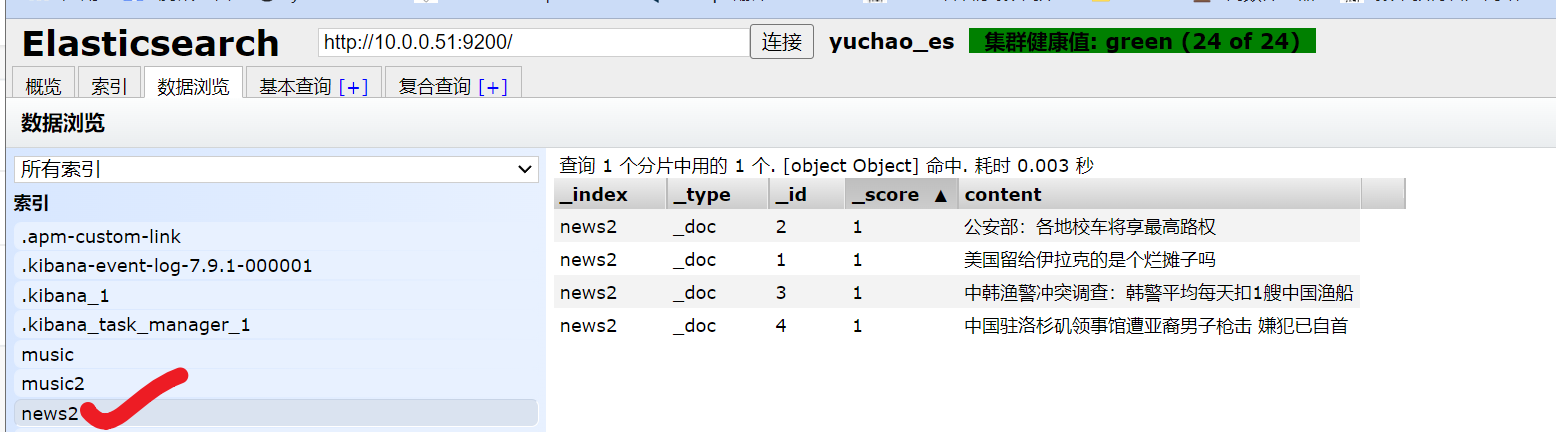1556x432 pixels.
Task: Open the 概览 overview tab
Action: tap(43, 86)
